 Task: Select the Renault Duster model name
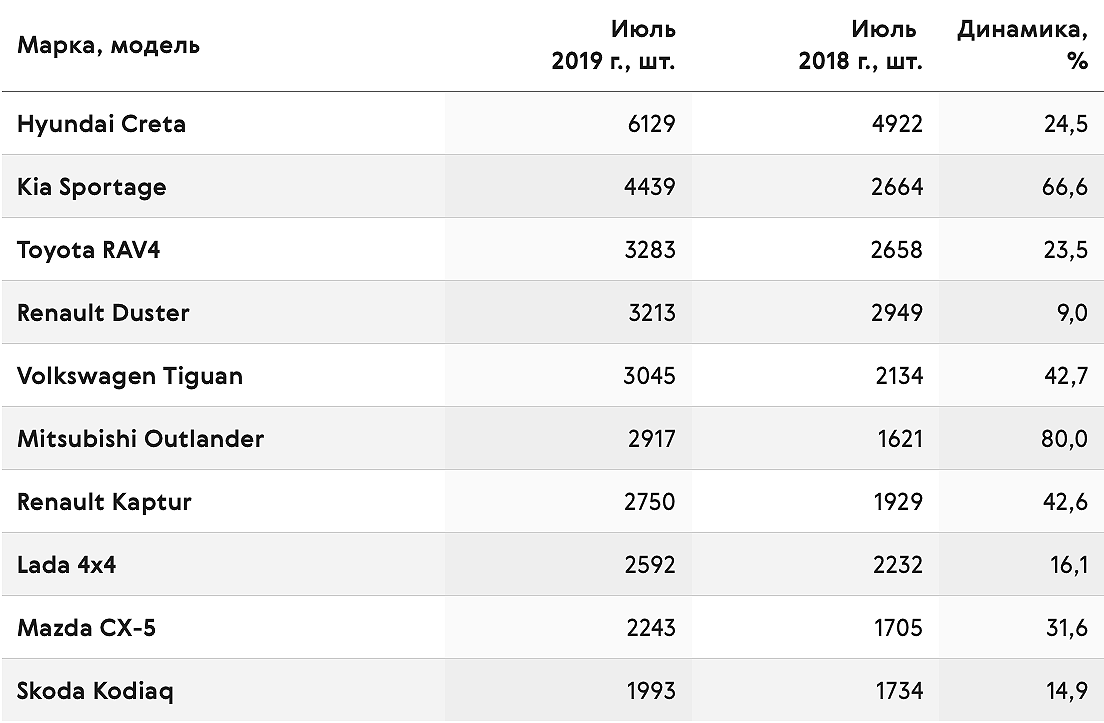click(103, 313)
